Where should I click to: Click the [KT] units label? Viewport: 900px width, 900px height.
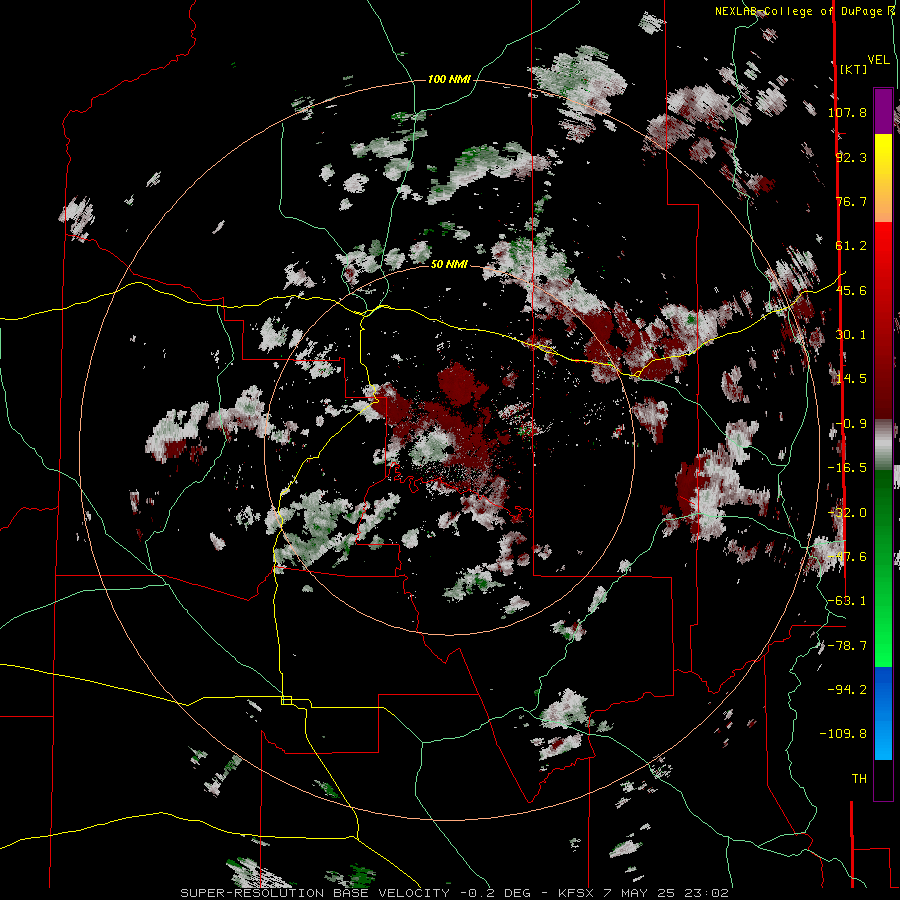[x=854, y=69]
